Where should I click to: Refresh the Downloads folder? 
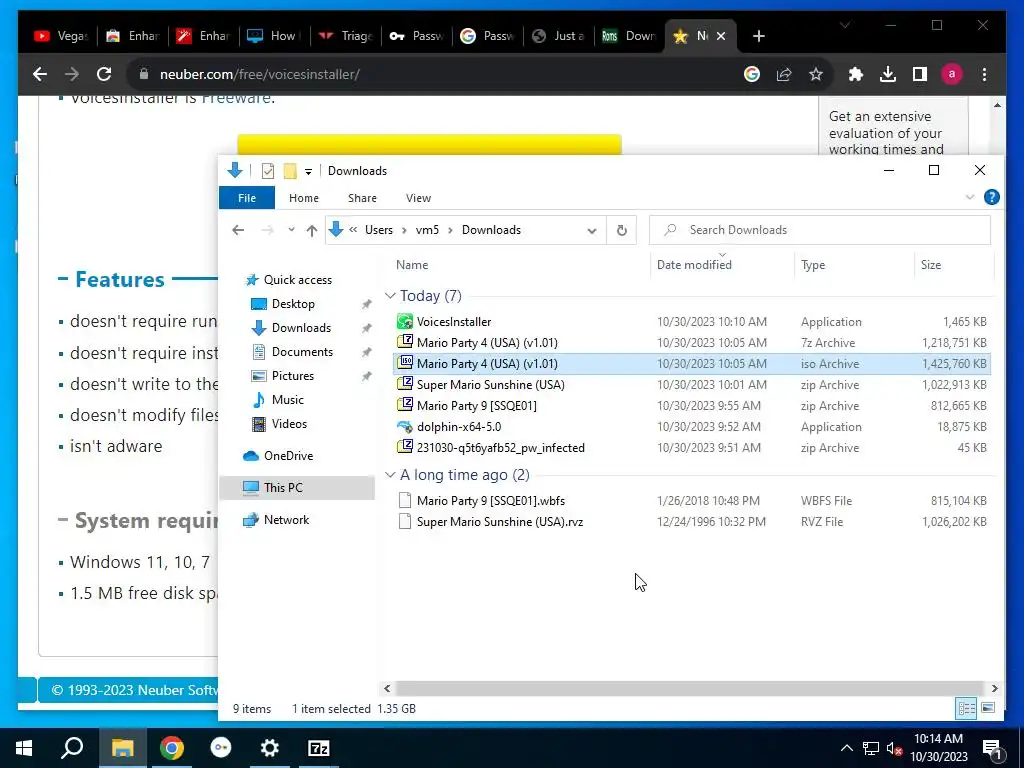click(622, 230)
